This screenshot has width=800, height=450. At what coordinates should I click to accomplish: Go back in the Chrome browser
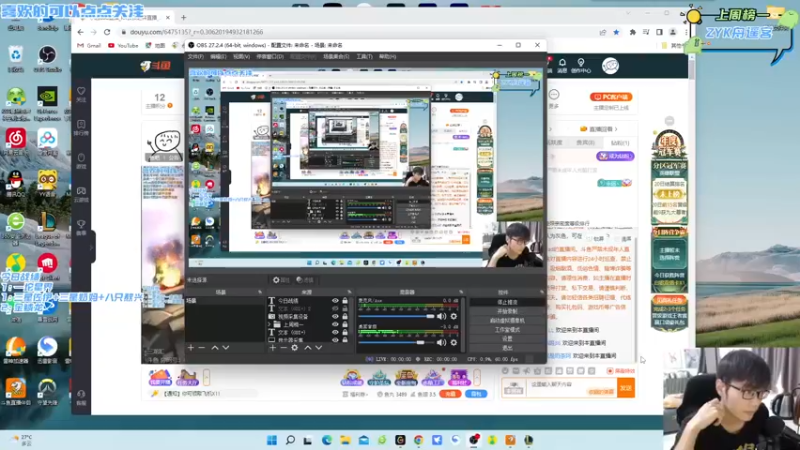[81, 32]
